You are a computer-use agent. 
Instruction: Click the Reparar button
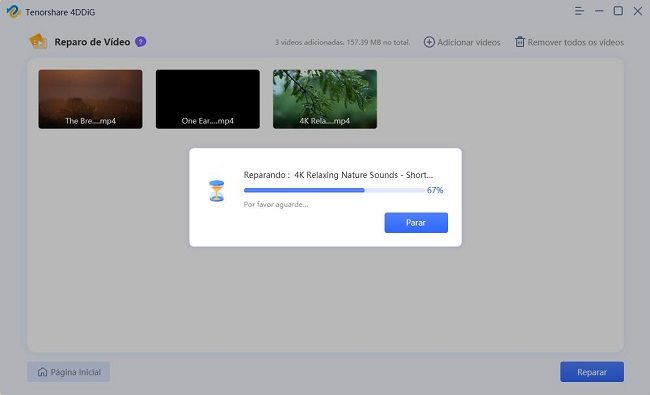click(592, 372)
